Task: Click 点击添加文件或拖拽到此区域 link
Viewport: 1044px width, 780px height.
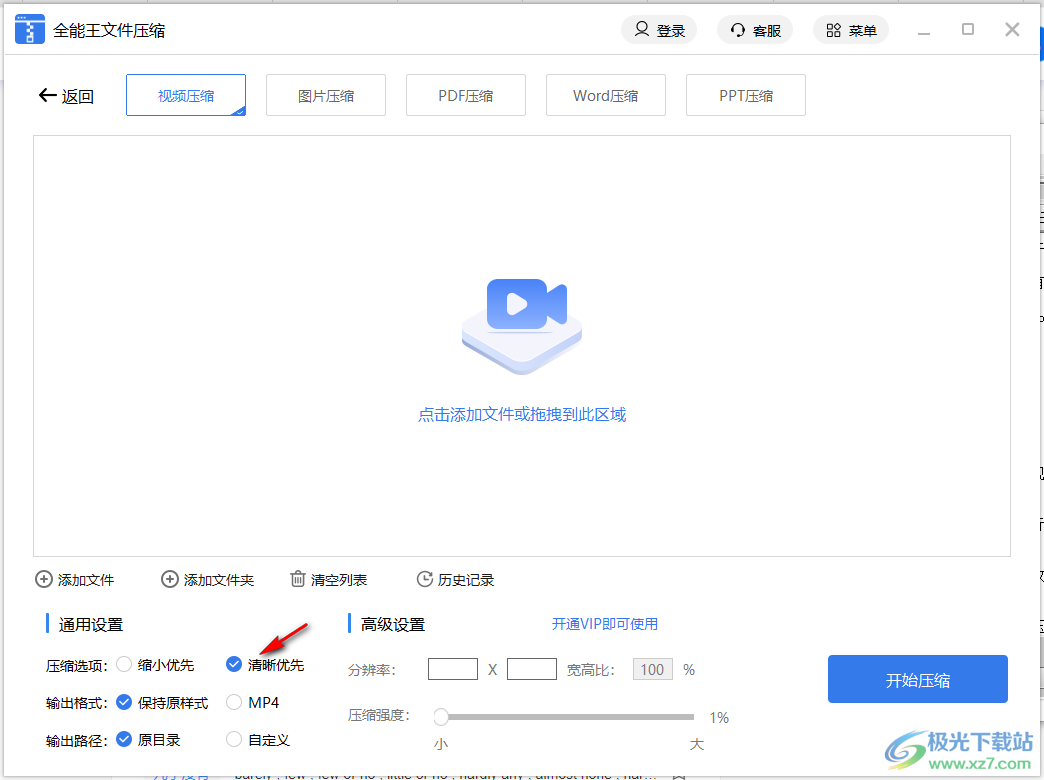Action: click(522, 415)
